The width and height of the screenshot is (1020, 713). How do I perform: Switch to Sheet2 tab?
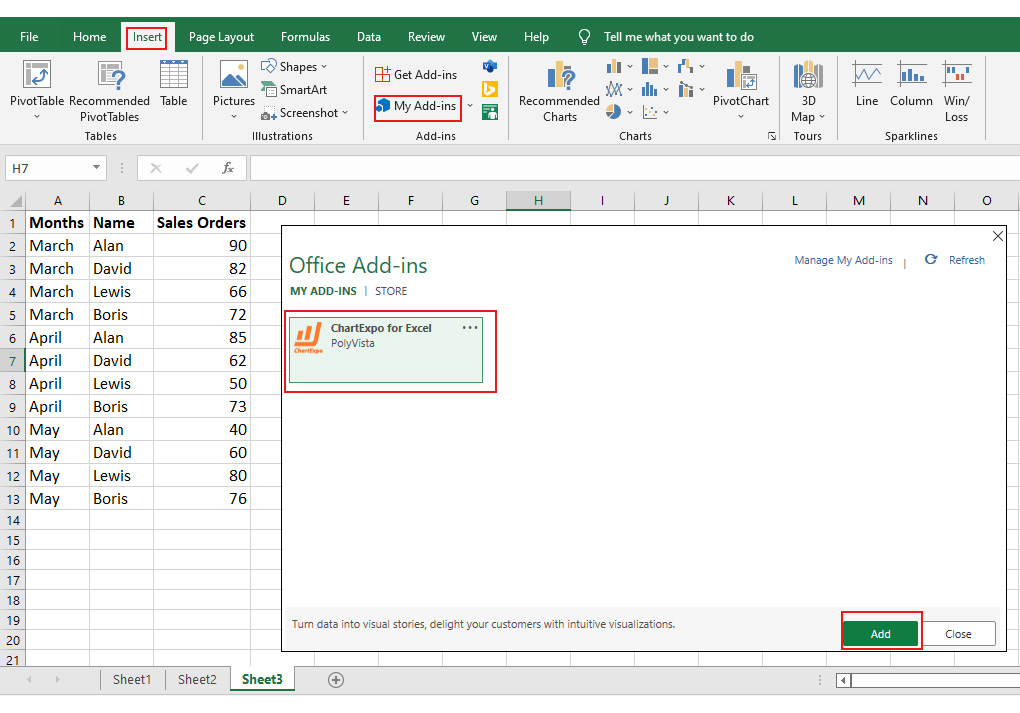[x=197, y=680]
